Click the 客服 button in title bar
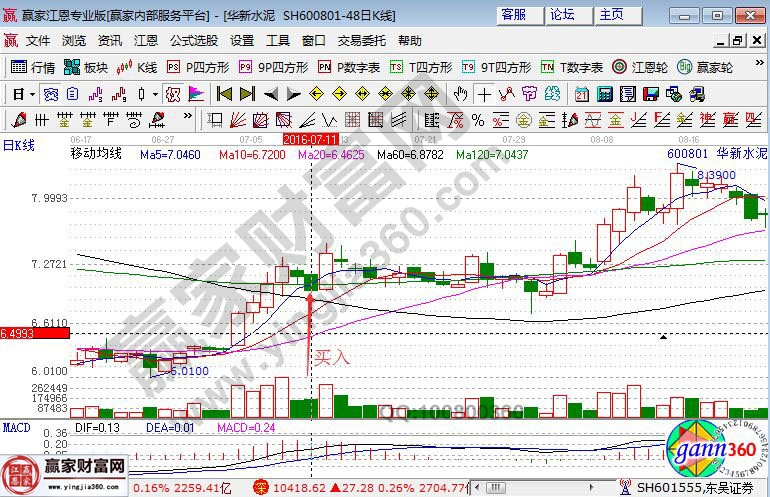This screenshot has width=770, height=497. 514,15
